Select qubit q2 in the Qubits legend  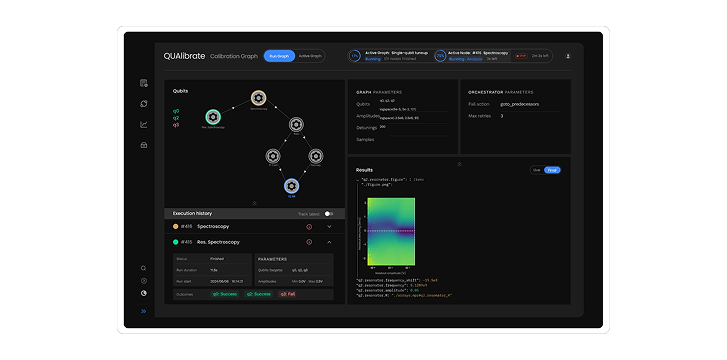tap(176, 118)
